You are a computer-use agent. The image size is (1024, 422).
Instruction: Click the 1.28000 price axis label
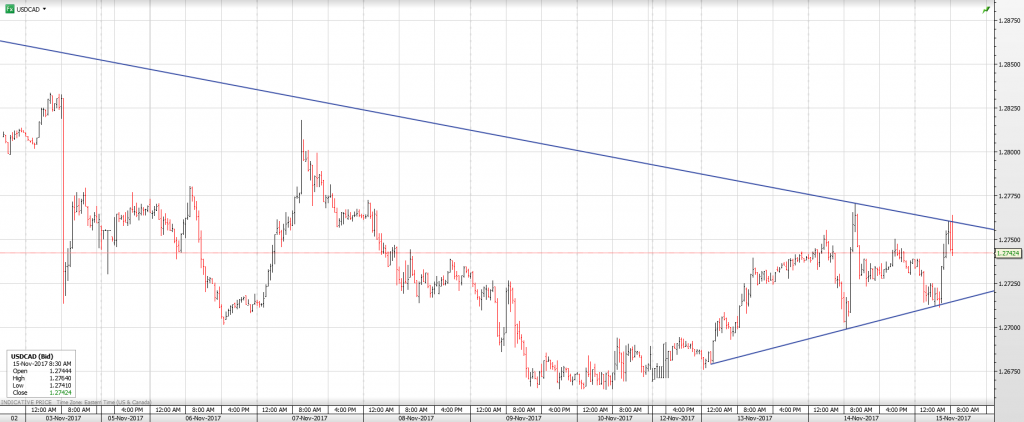point(1009,152)
